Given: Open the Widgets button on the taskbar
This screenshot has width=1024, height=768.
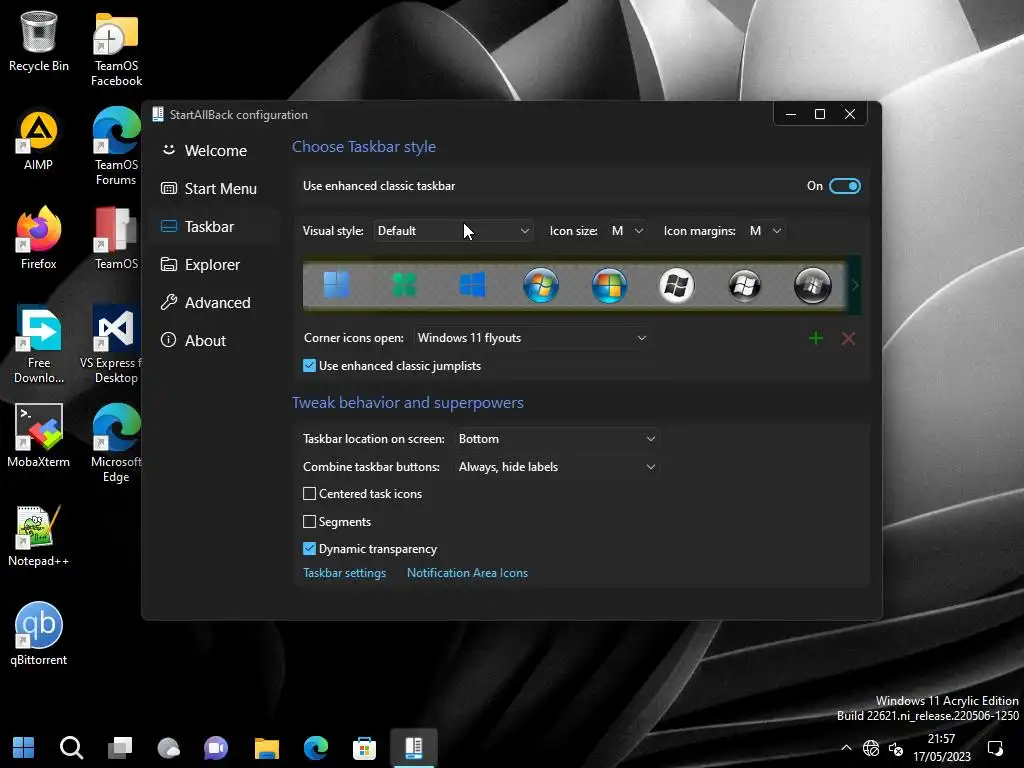Looking at the screenshot, I should pos(168,748).
